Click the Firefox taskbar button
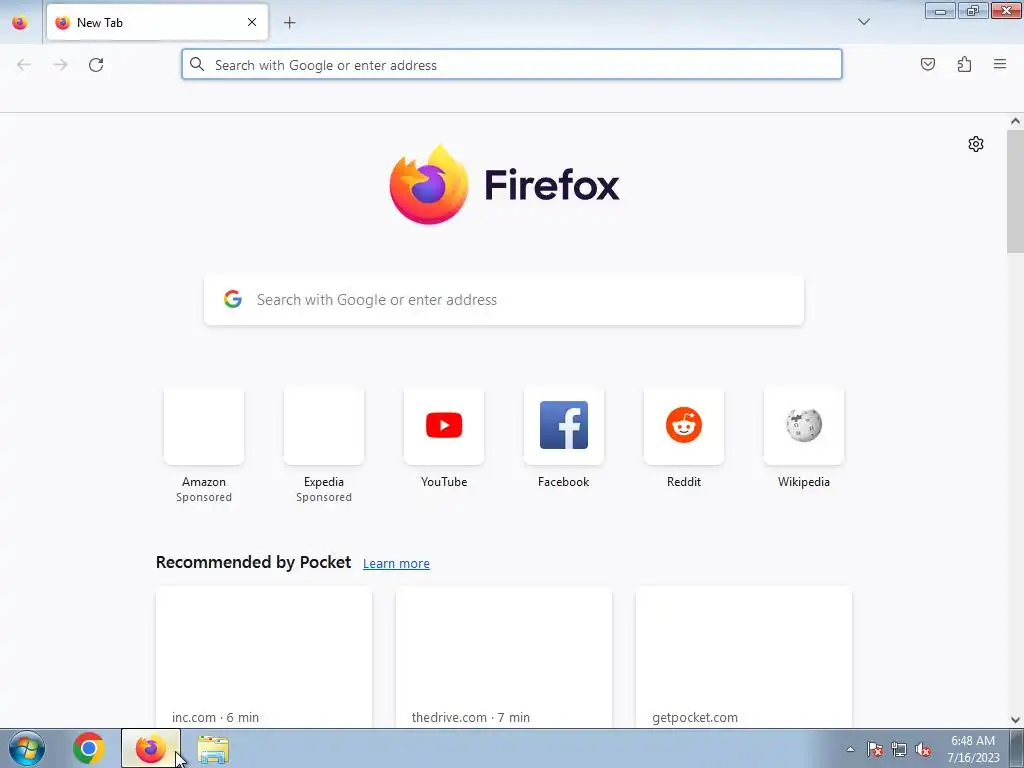This screenshot has height=768, width=1024. click(150, 748)
